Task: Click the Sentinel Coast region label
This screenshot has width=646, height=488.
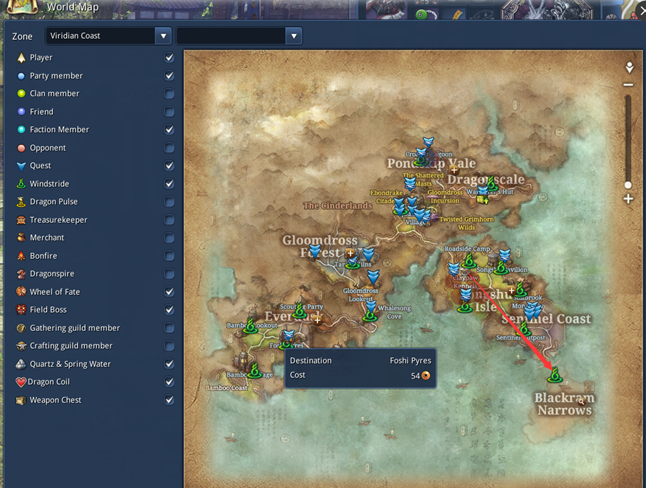Action: coord(546,319)
